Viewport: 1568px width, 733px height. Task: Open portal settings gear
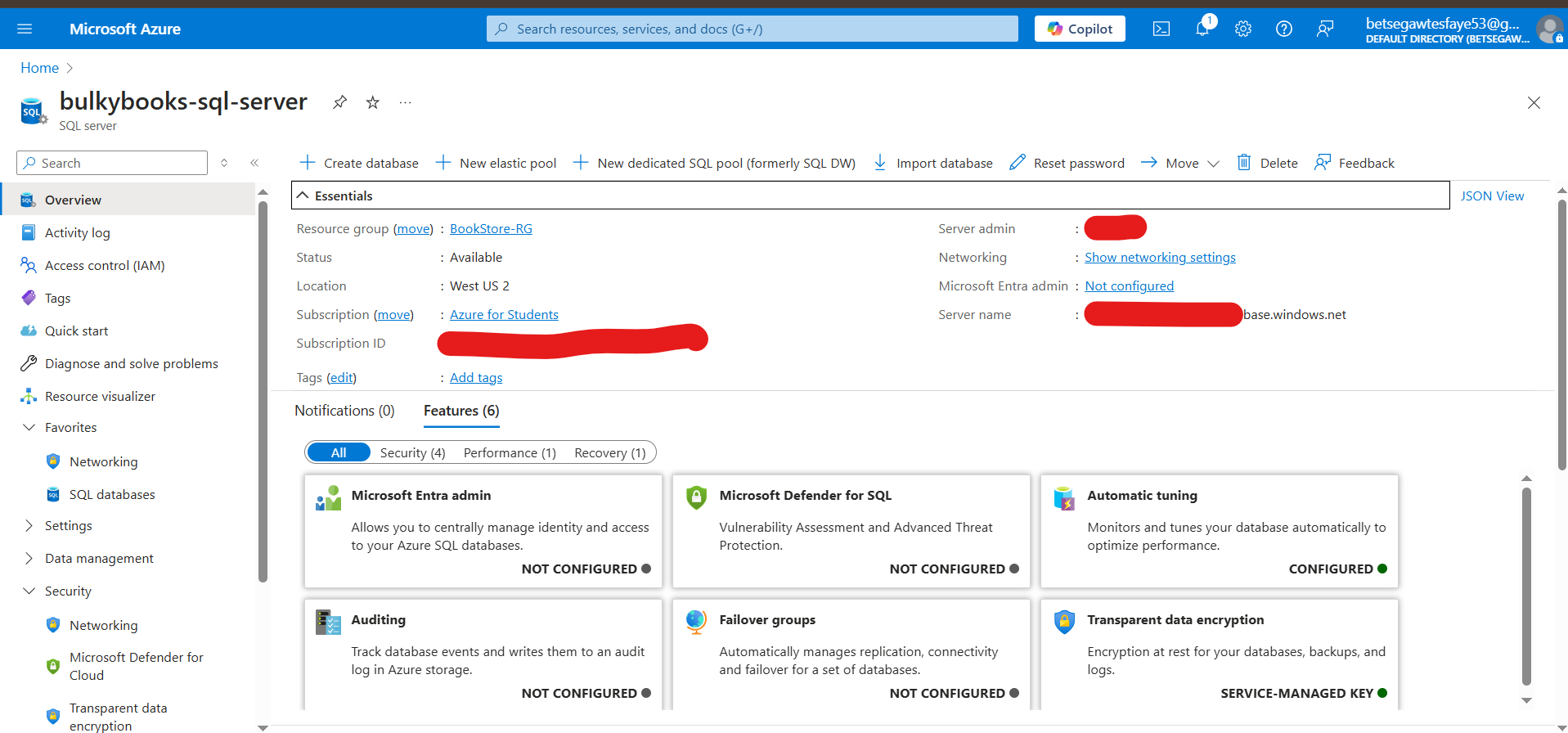[x=1243, y=29]
